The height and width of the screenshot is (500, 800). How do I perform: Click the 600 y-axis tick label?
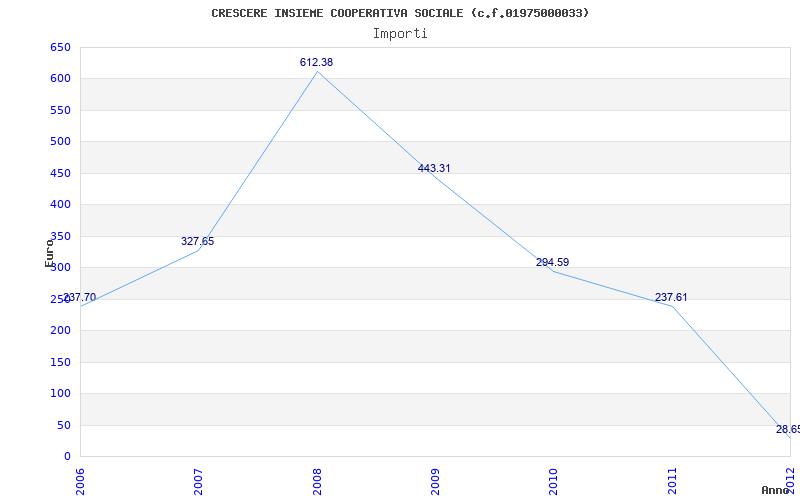pos(60,79)
